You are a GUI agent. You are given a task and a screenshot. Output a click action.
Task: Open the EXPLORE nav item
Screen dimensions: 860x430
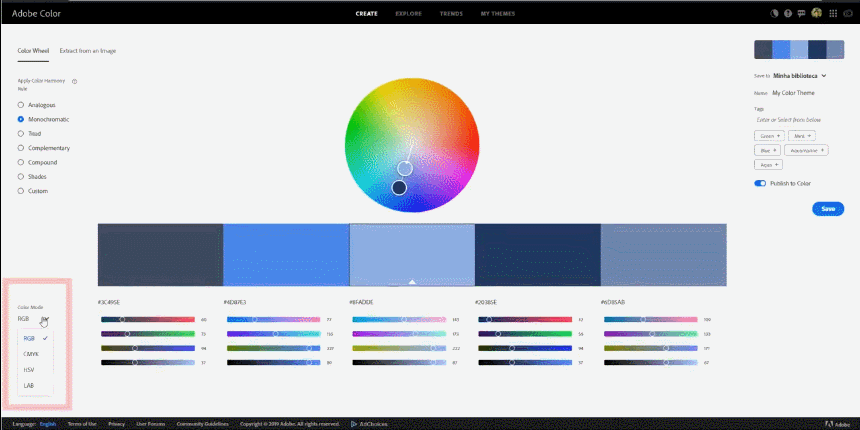409,14
